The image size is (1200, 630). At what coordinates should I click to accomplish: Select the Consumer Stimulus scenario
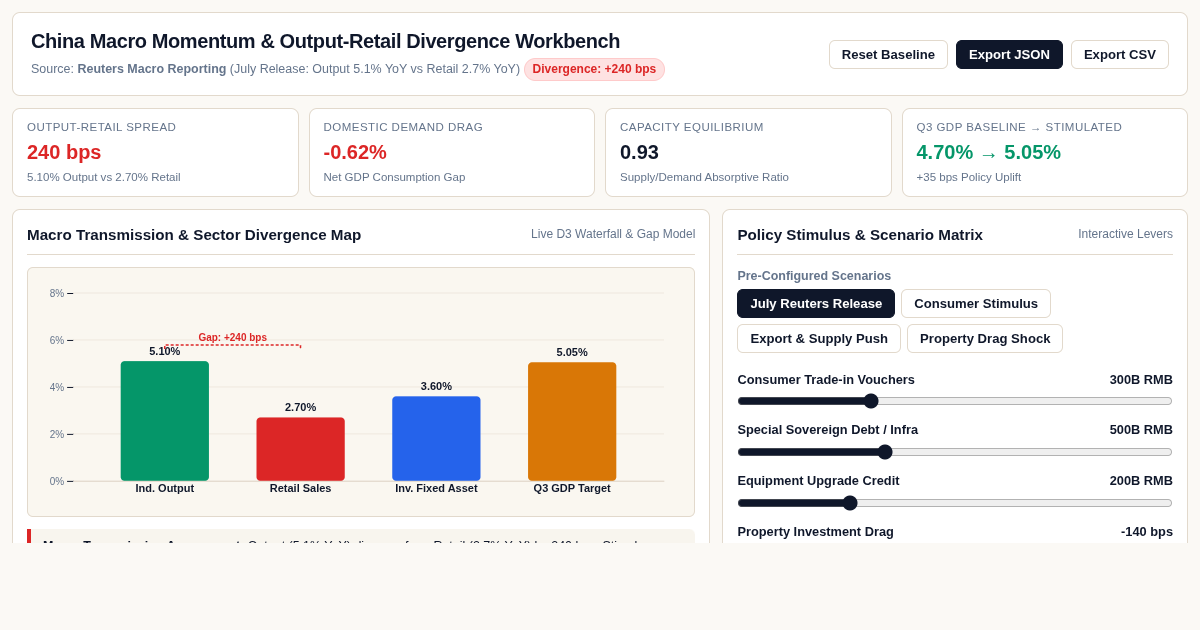[976, 303]
